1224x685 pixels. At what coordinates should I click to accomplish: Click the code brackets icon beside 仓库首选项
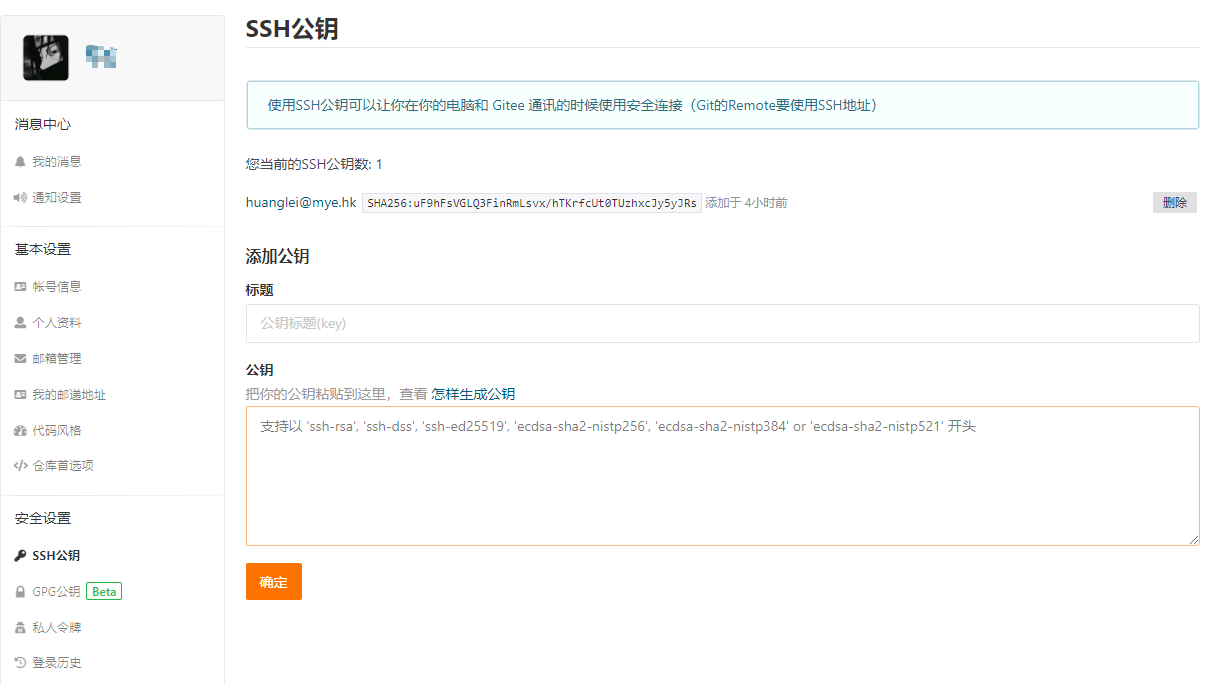coord(20,465)
